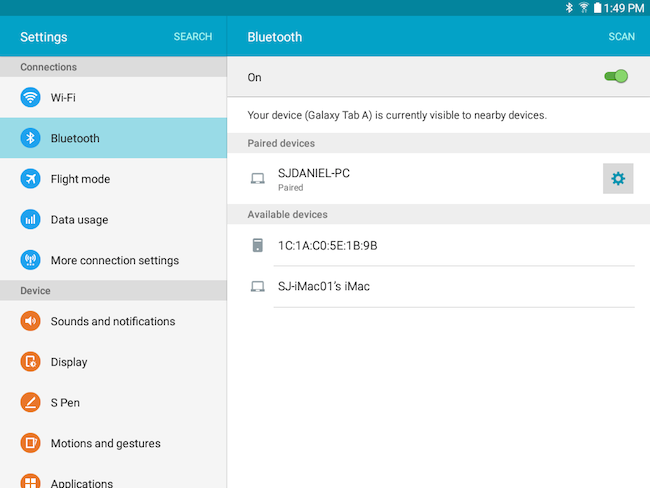Select the SJDANIEL-PC paired device
Viewport: 650px width, 488px height.
415,179
